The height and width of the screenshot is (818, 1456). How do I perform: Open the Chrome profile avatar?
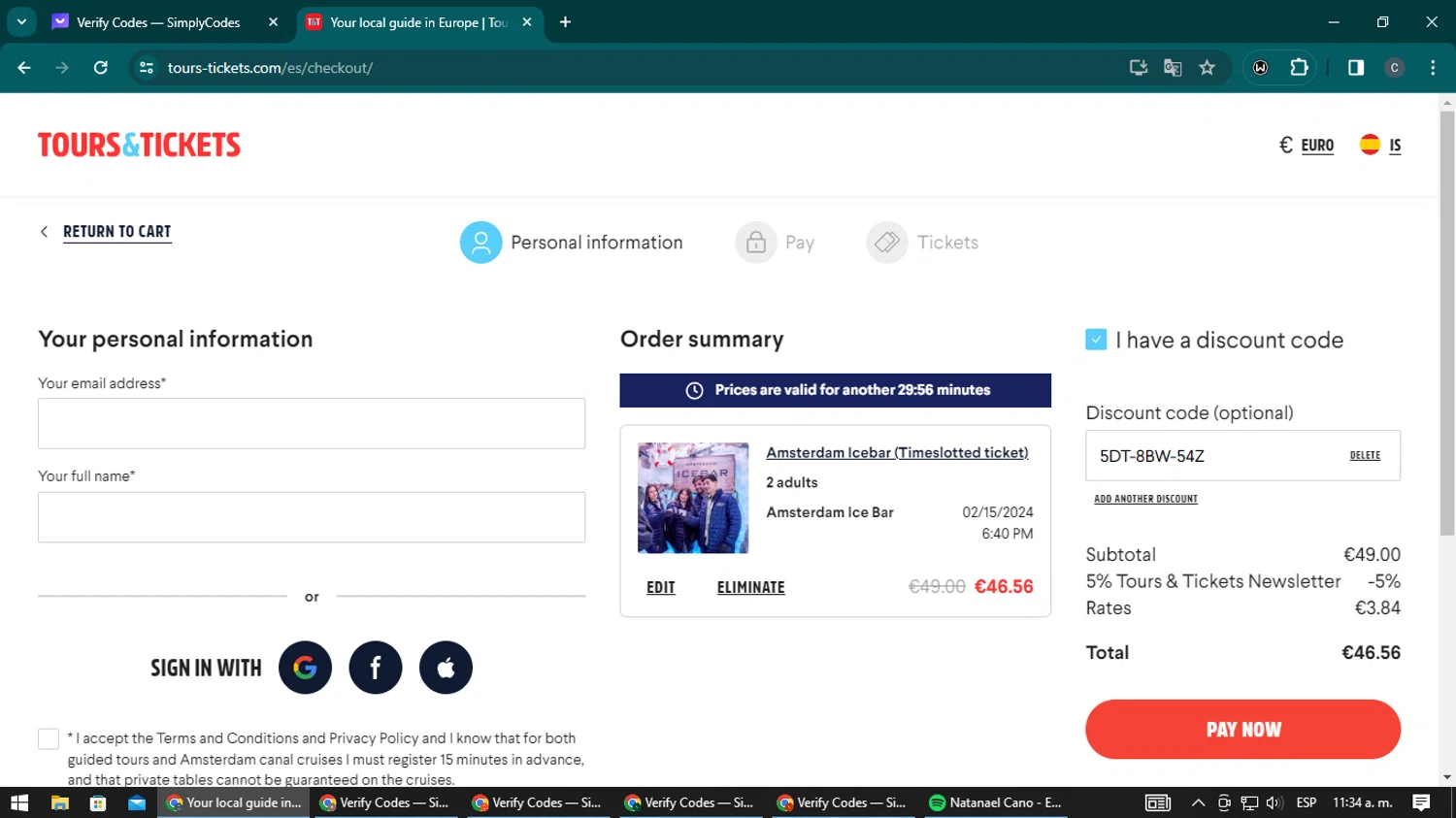(x=1394, y=68)
